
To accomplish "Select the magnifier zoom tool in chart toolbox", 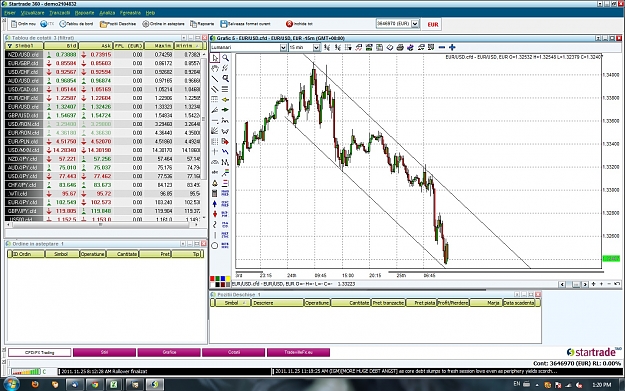I will click(225, 58).
